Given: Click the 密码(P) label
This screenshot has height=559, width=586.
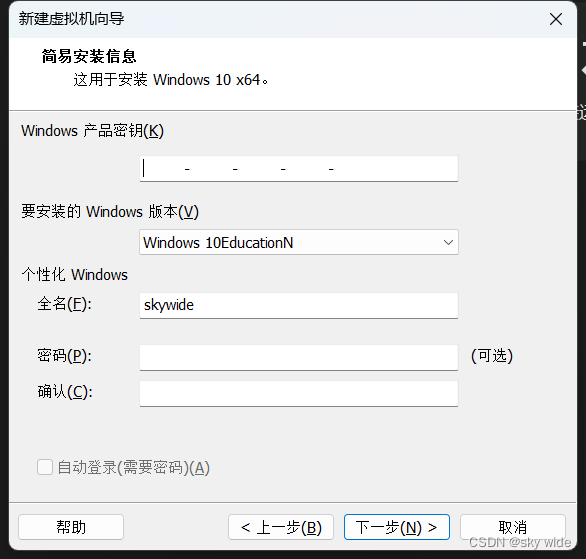Looking at the screenshot, I should click(64, 355).
